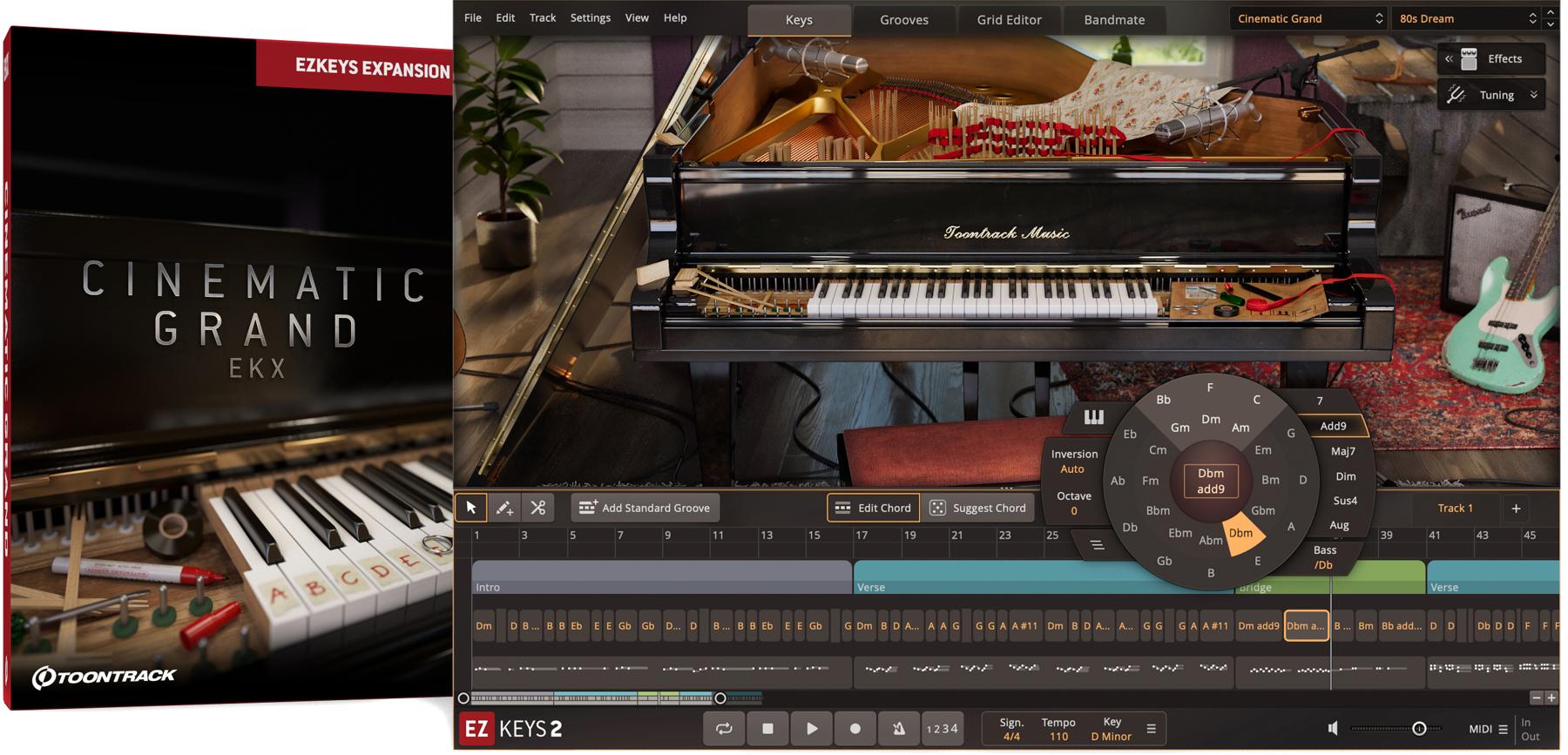Click the piano keyboard icon on chord wheel
This screenshot has height=755, width=1568.
pos(1094,418)
